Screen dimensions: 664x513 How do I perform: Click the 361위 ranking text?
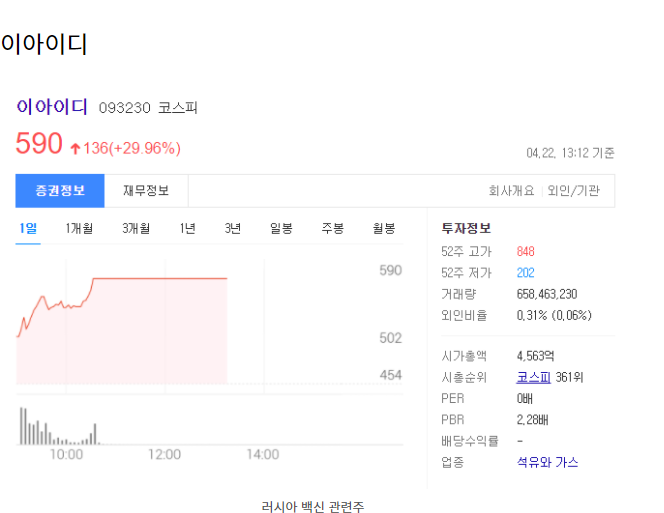pyautogui.click(x=570, y=377)
